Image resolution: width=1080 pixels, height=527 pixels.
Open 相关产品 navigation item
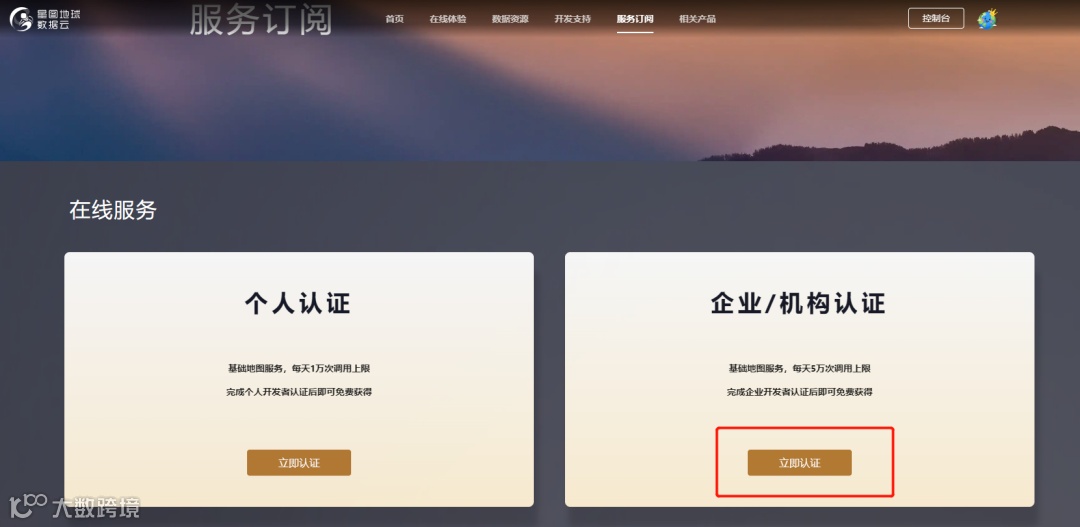pos(697,19)
